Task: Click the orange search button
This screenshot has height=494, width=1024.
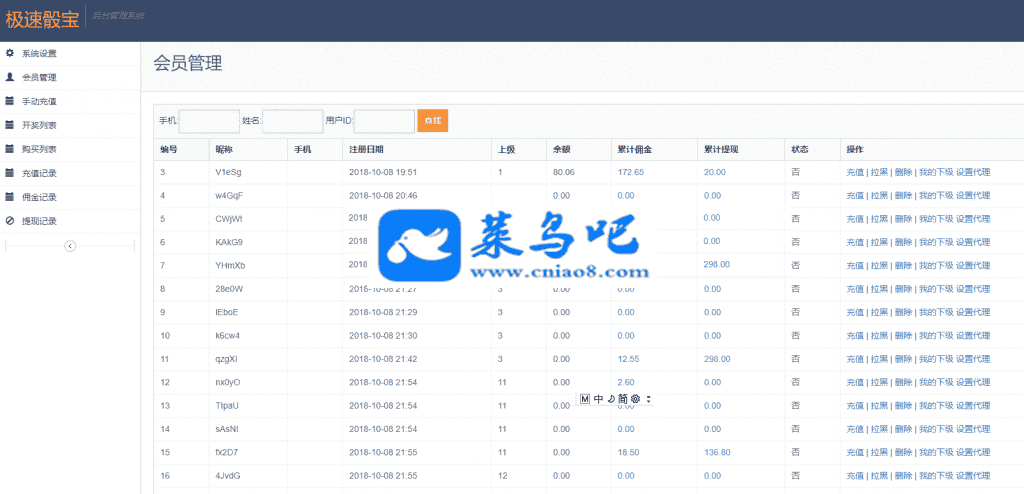Action: click(x=432, y=121)
